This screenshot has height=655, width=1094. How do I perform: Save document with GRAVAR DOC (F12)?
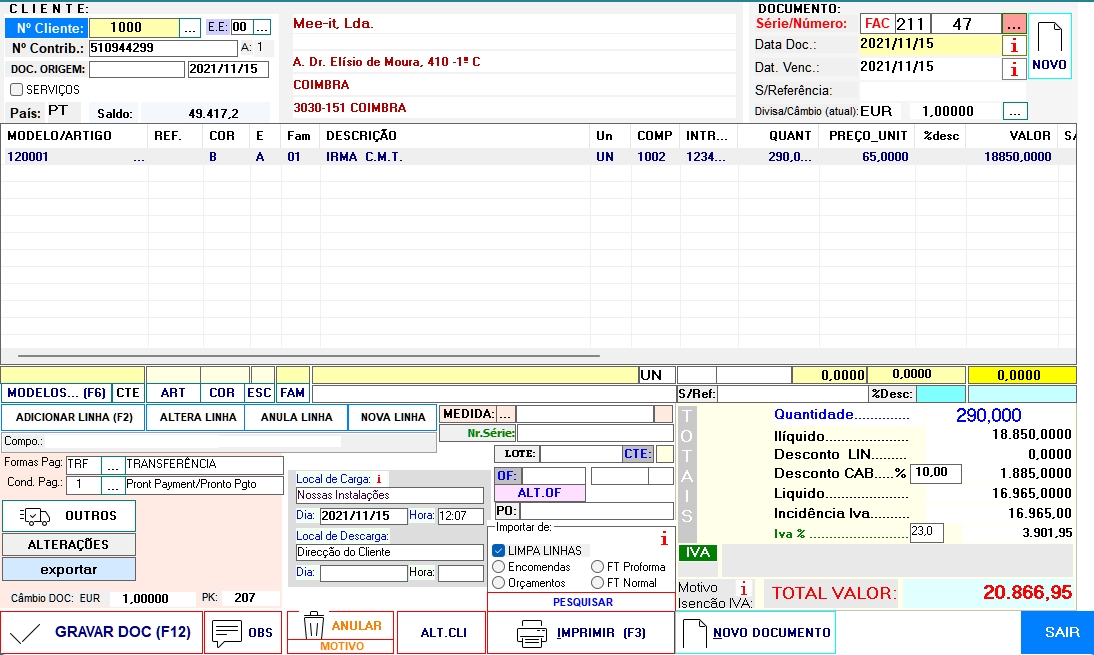point(101,632)
